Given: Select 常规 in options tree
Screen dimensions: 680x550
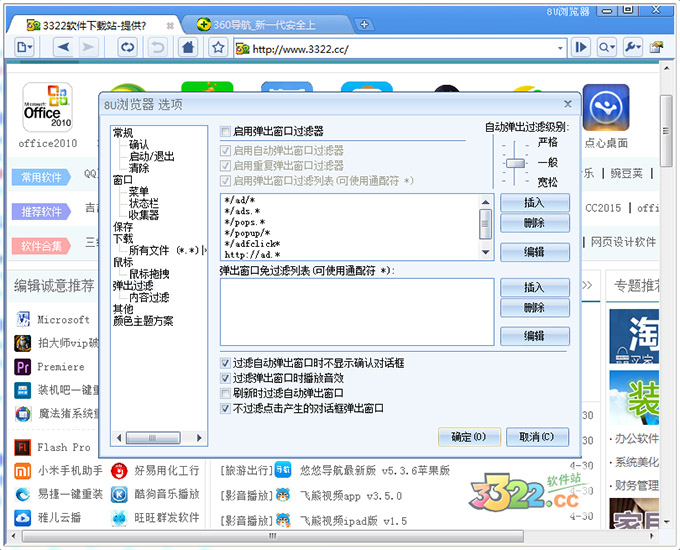Looking at the screenshot, I should pos(123,133).
